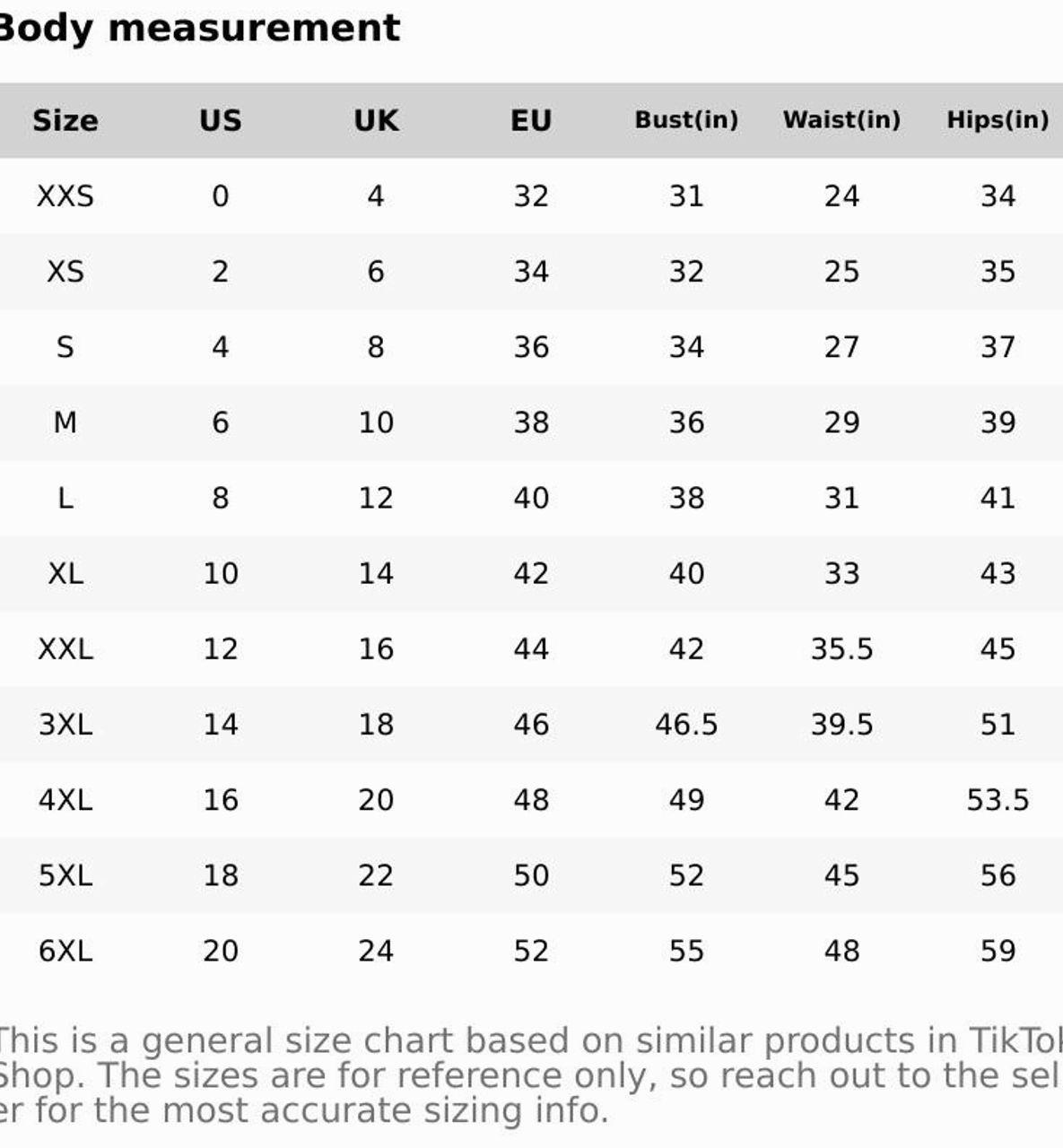The height and width of the screenshot is (1148, 1063).
Task: Click the 53.5 hips value for 4XL
Action: click(998, 799)
